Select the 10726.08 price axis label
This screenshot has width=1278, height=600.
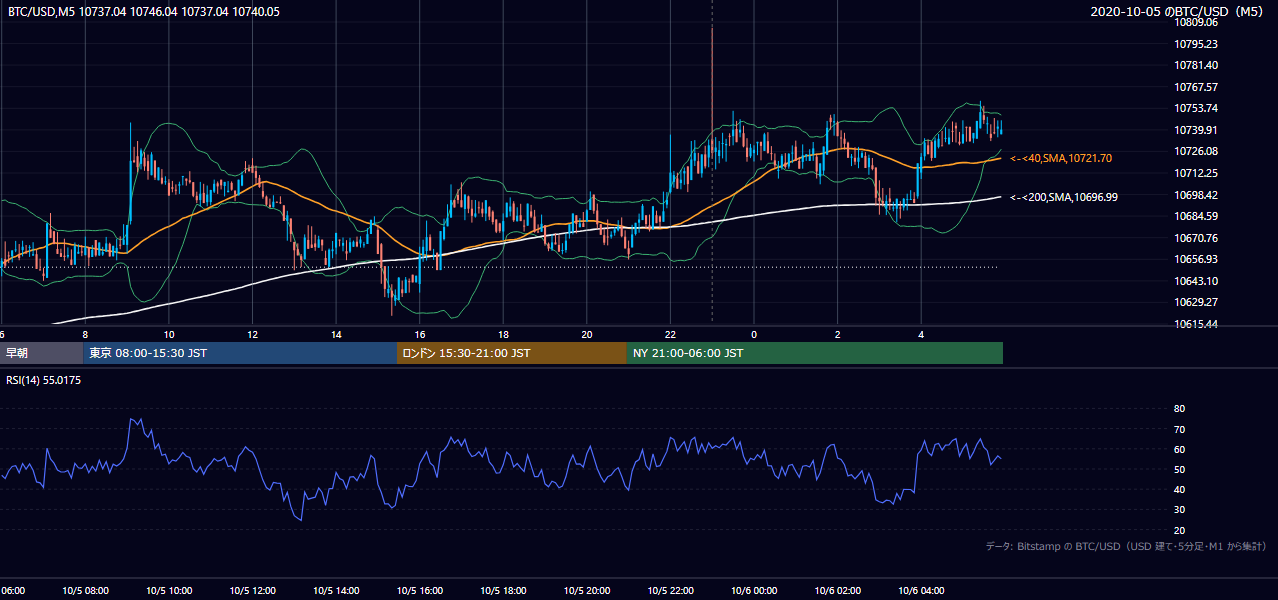[x=1196, y=151]
